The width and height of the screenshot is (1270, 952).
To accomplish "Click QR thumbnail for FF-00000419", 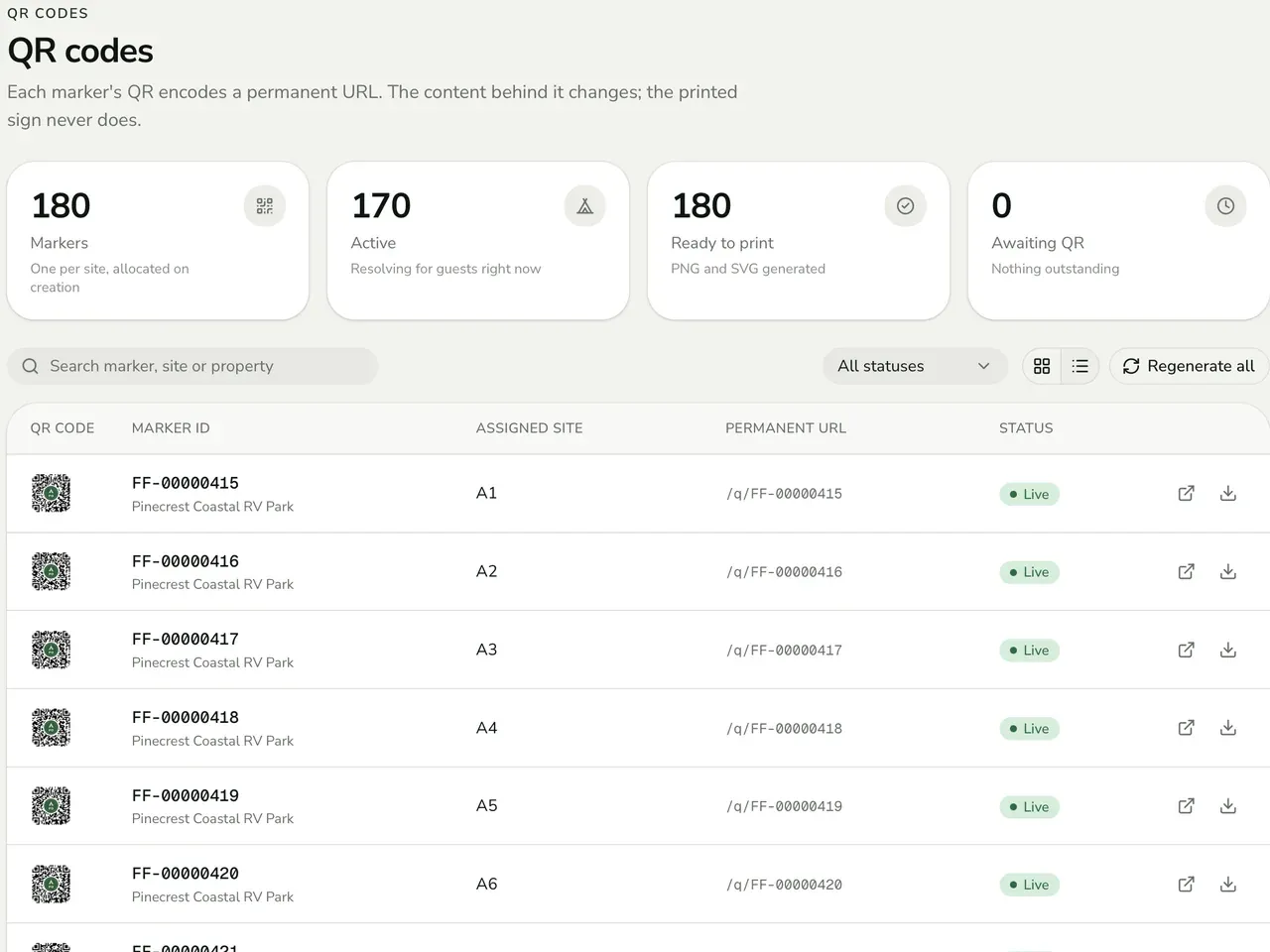I will tap(51, 806).
